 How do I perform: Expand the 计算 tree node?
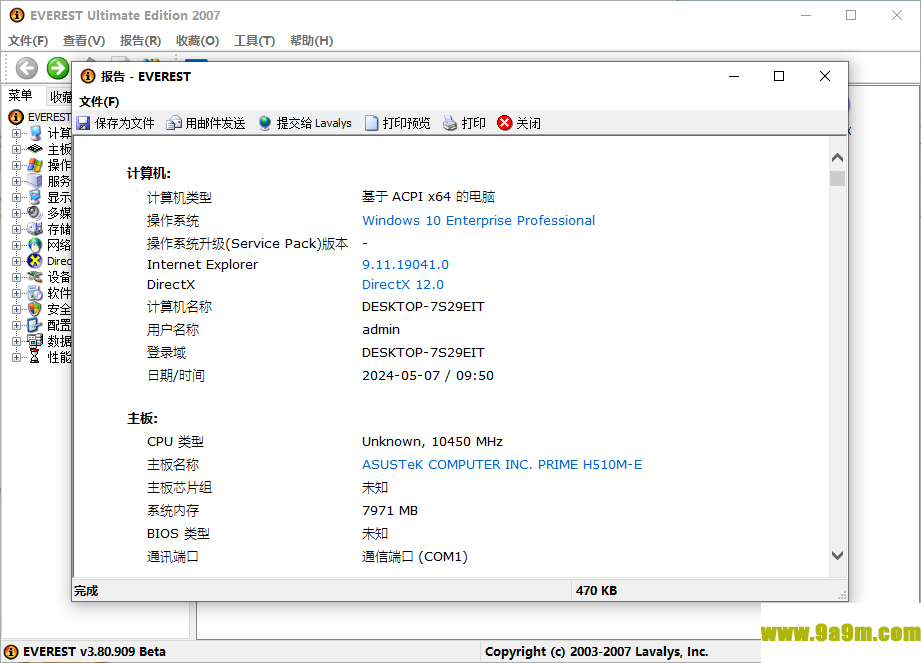(16, 133)
